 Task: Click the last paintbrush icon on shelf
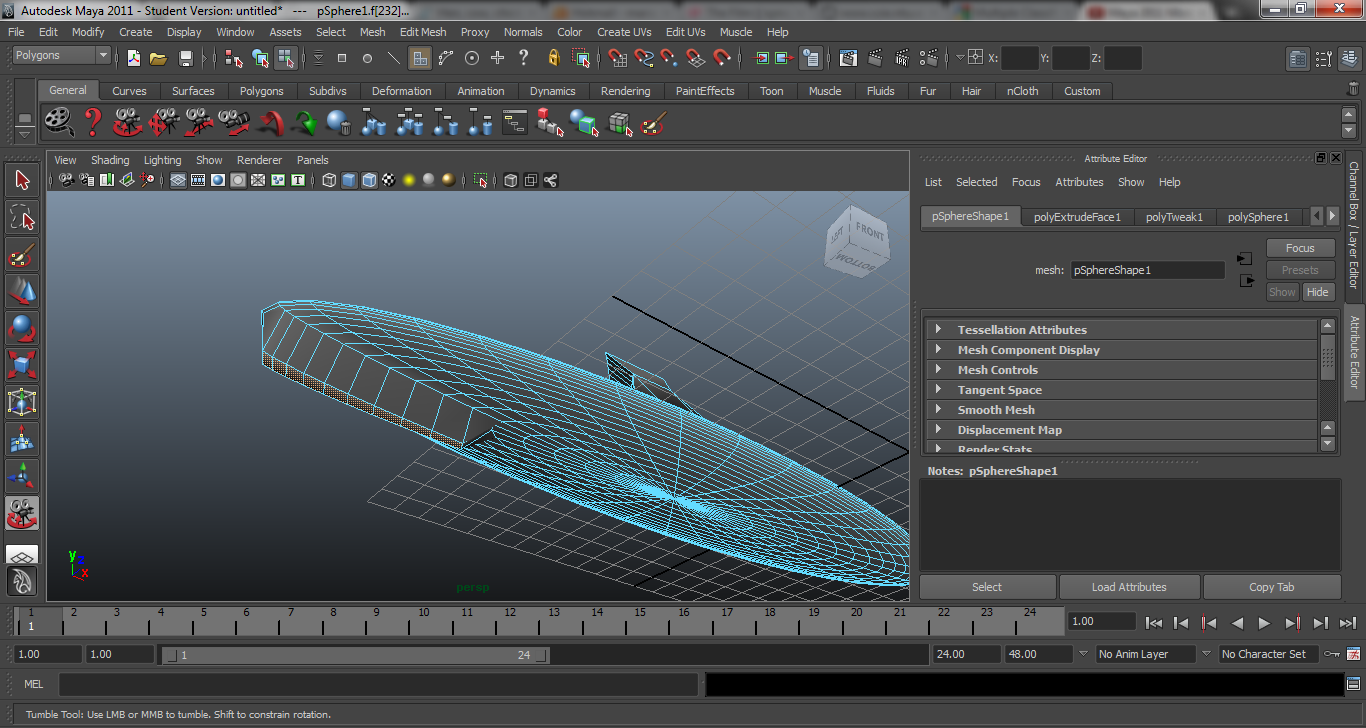(653, 123)
